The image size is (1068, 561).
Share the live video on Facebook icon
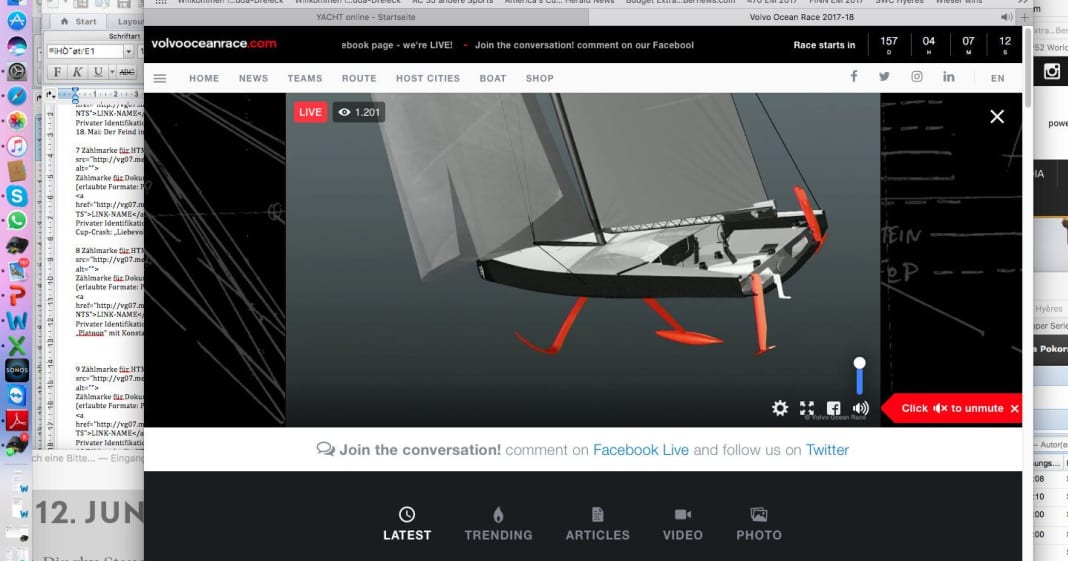click(833, 408)
